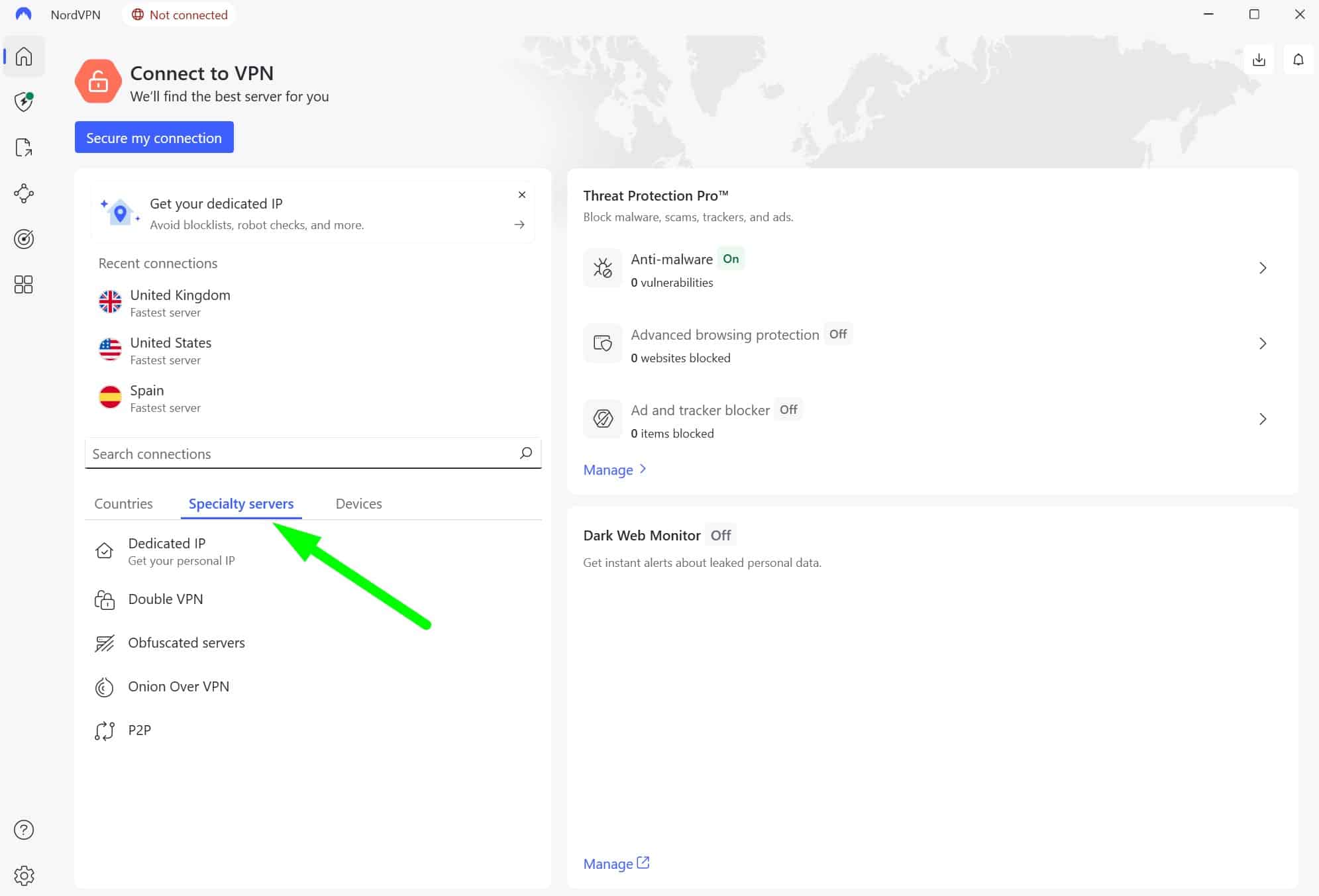This screenshot has width=1319, height=896.
Task: Click the search magnifier icon
Action: click(526, 453)
